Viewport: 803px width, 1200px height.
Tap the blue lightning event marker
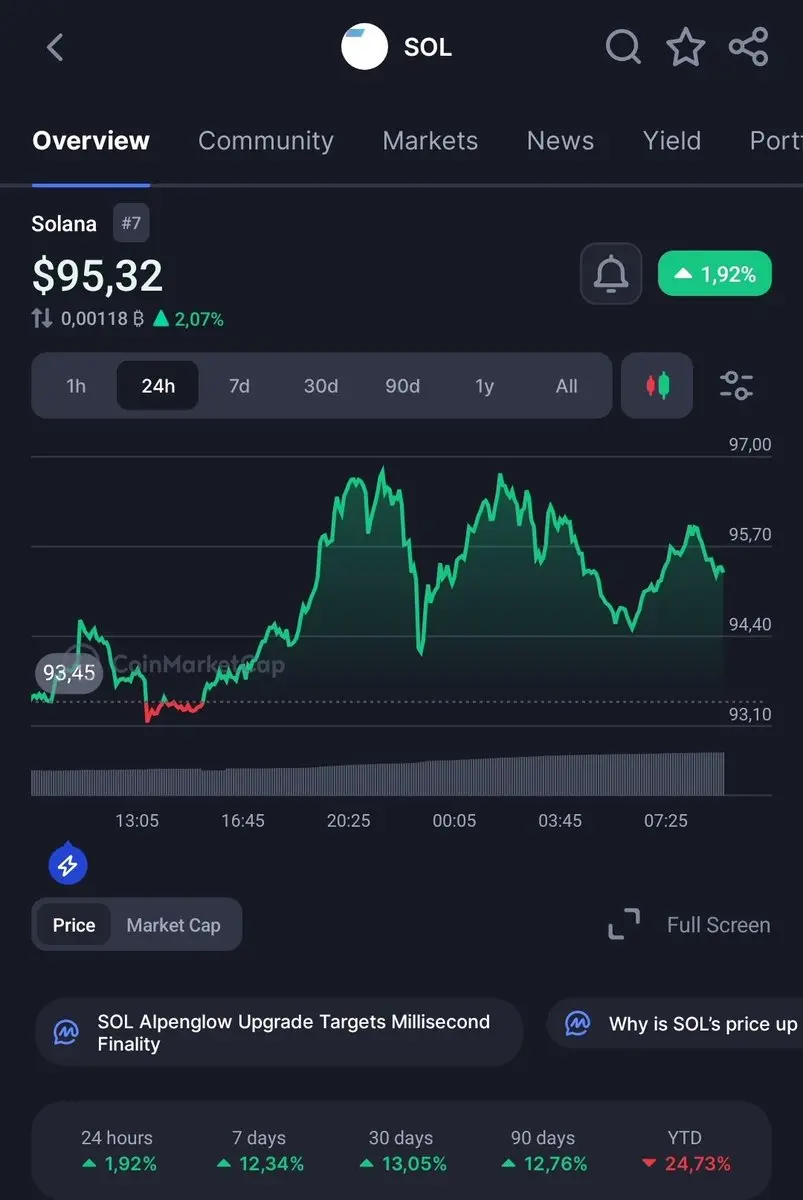68,865
